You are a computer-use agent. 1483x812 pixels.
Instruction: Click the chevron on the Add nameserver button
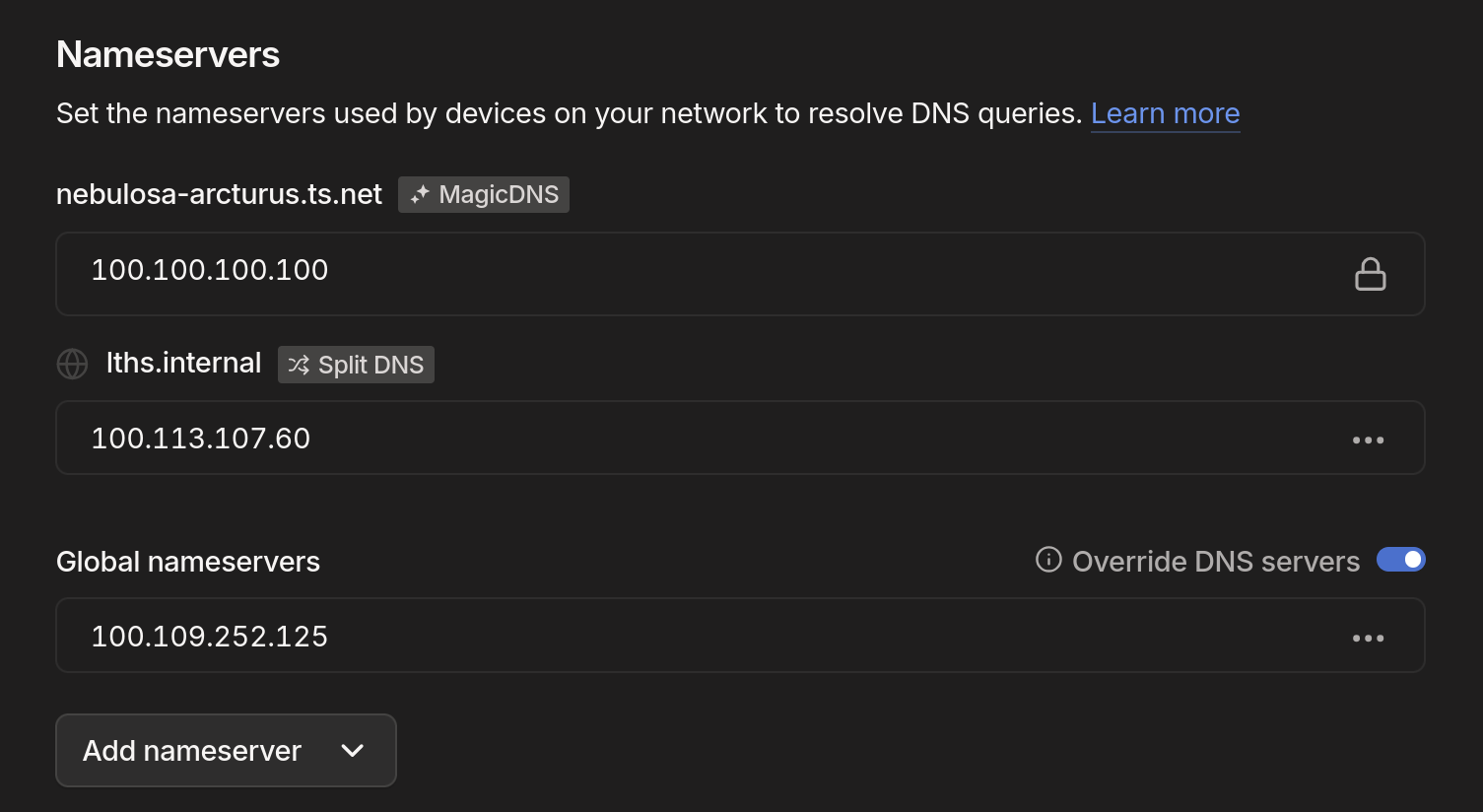coord(351,750)
